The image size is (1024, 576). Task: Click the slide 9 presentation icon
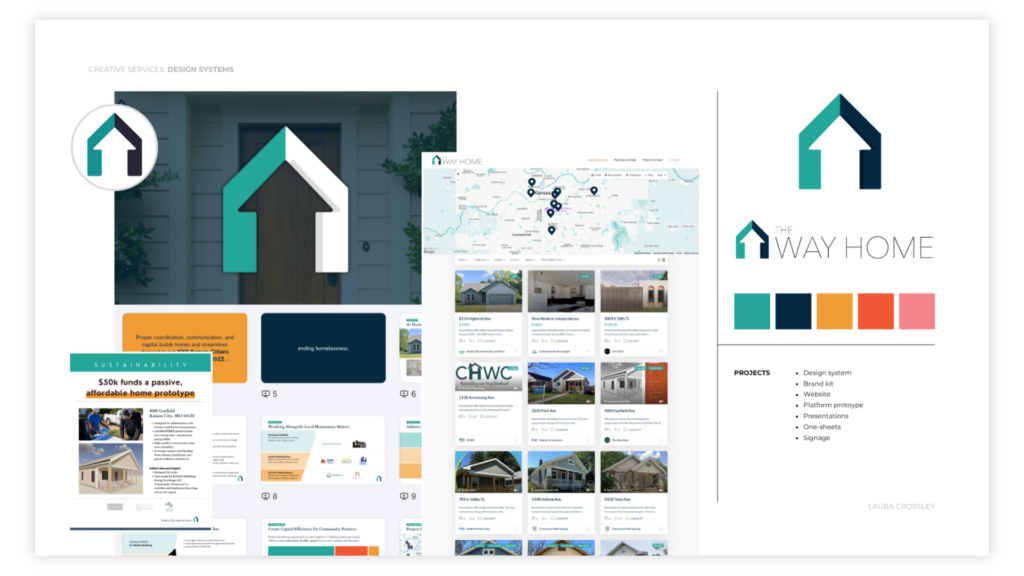(404, 496)
